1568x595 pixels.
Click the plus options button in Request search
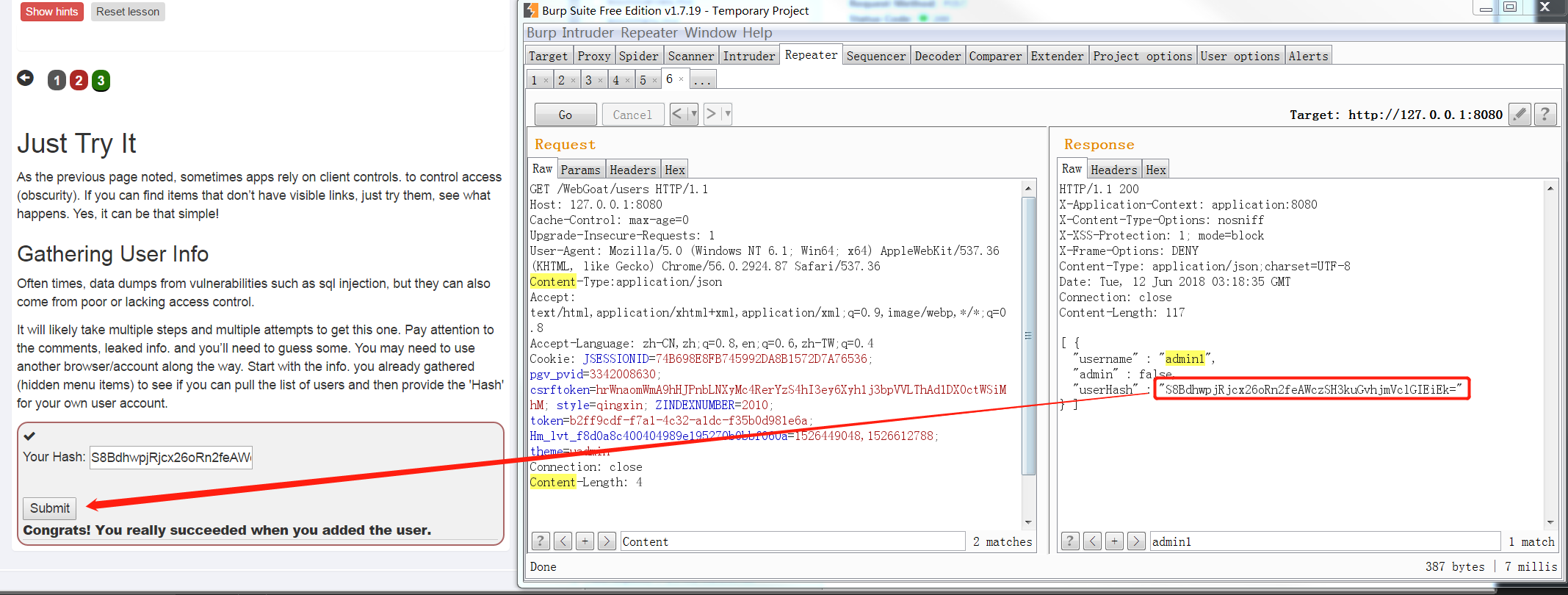pyautogui.click(x=585, y=541)
